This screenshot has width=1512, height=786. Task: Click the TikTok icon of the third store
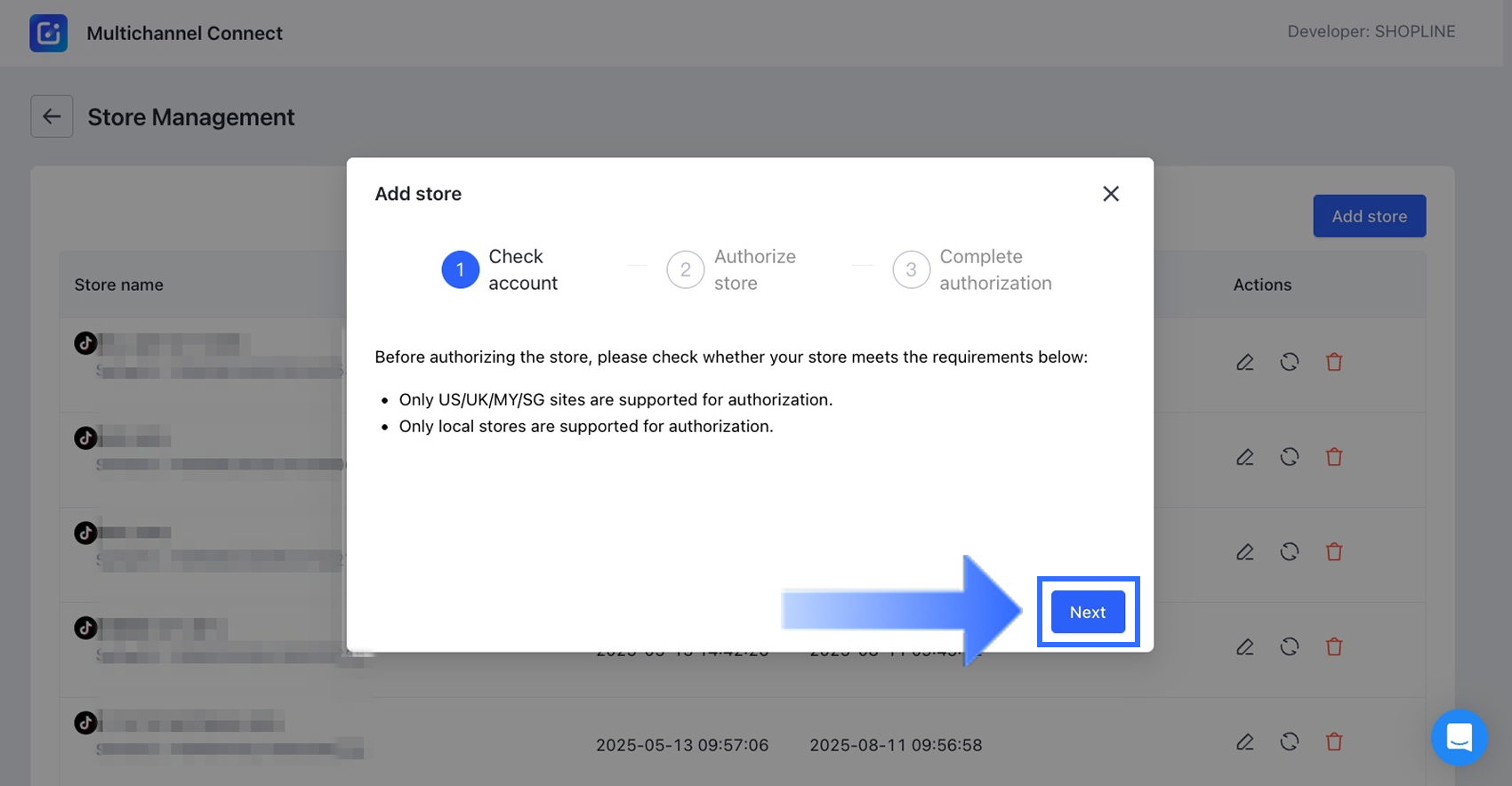[85, 533]
